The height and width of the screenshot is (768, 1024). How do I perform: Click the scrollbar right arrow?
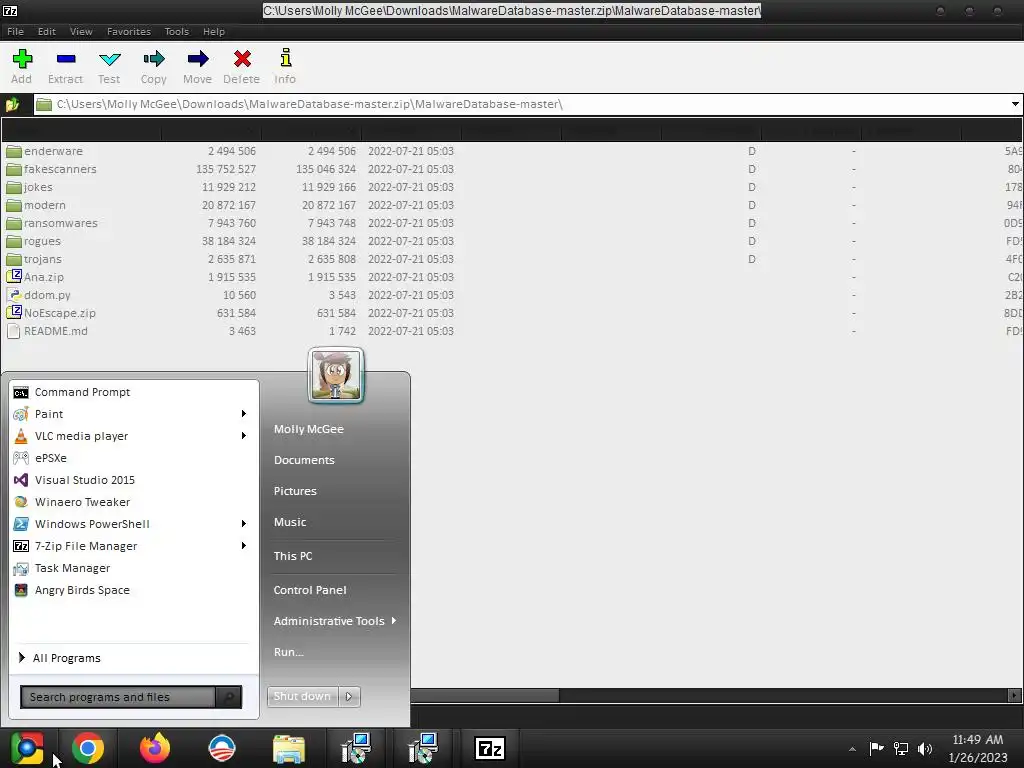click(x=1015, y=696)
